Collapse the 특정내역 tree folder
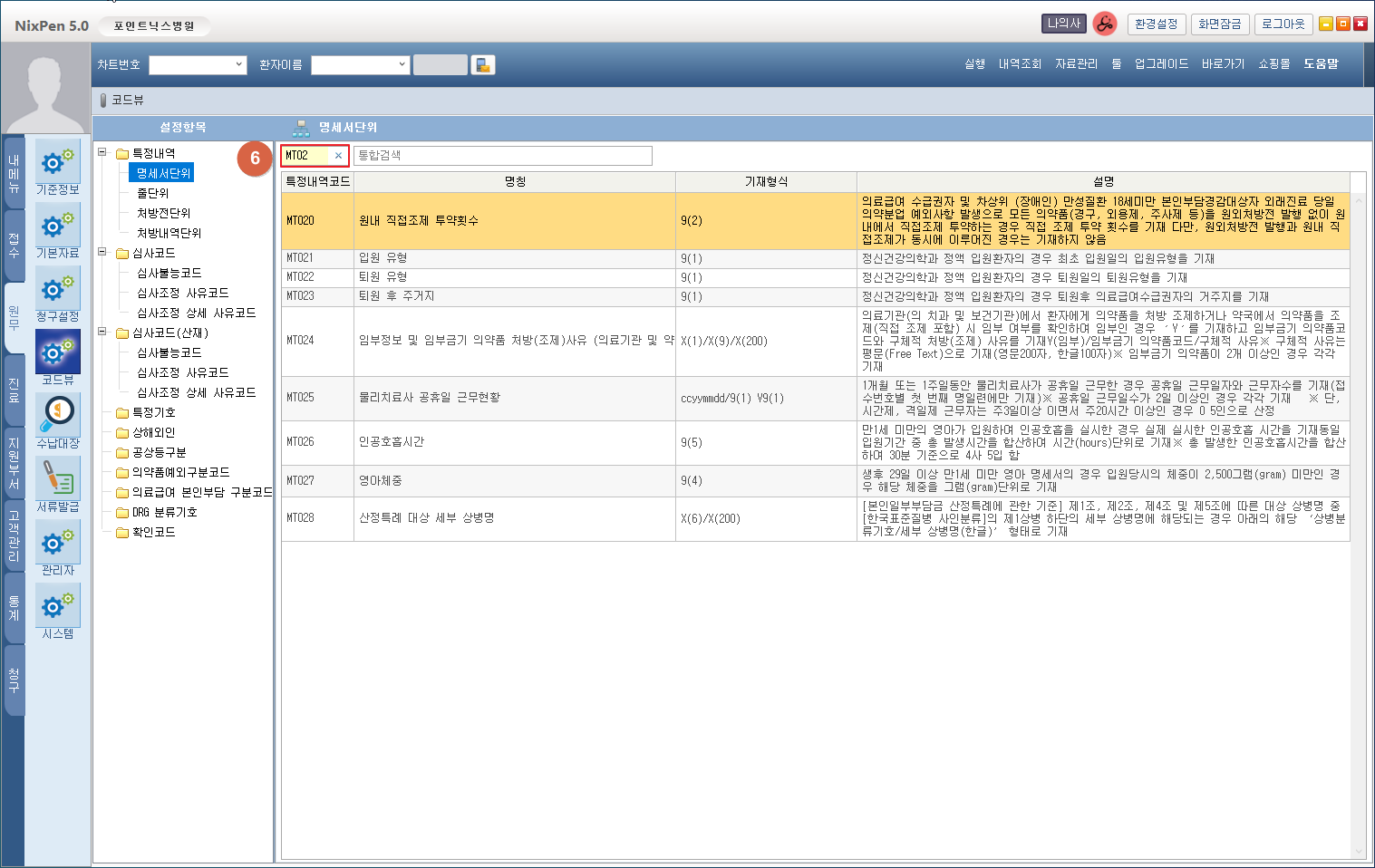 tap(102, 152)
